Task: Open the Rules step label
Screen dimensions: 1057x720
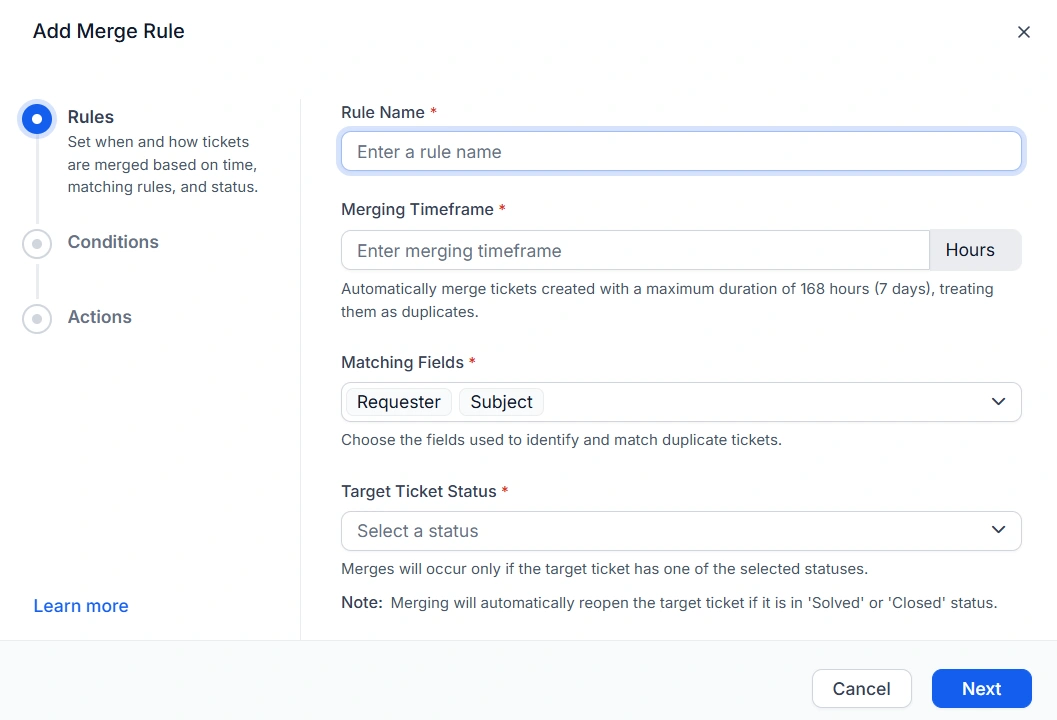Action: [x=91, y=117]
